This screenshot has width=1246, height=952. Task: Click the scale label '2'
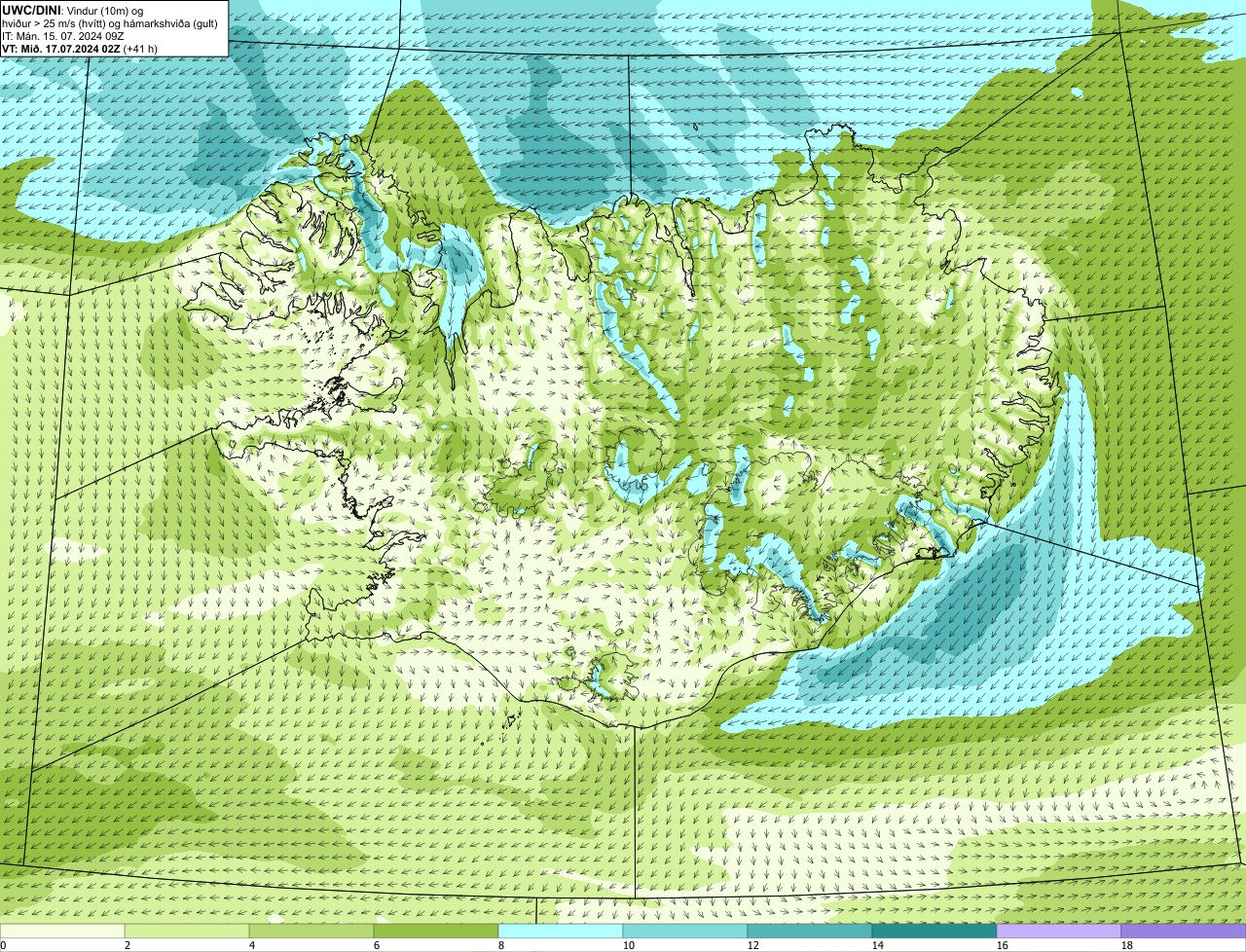click(x=128, y=945)
